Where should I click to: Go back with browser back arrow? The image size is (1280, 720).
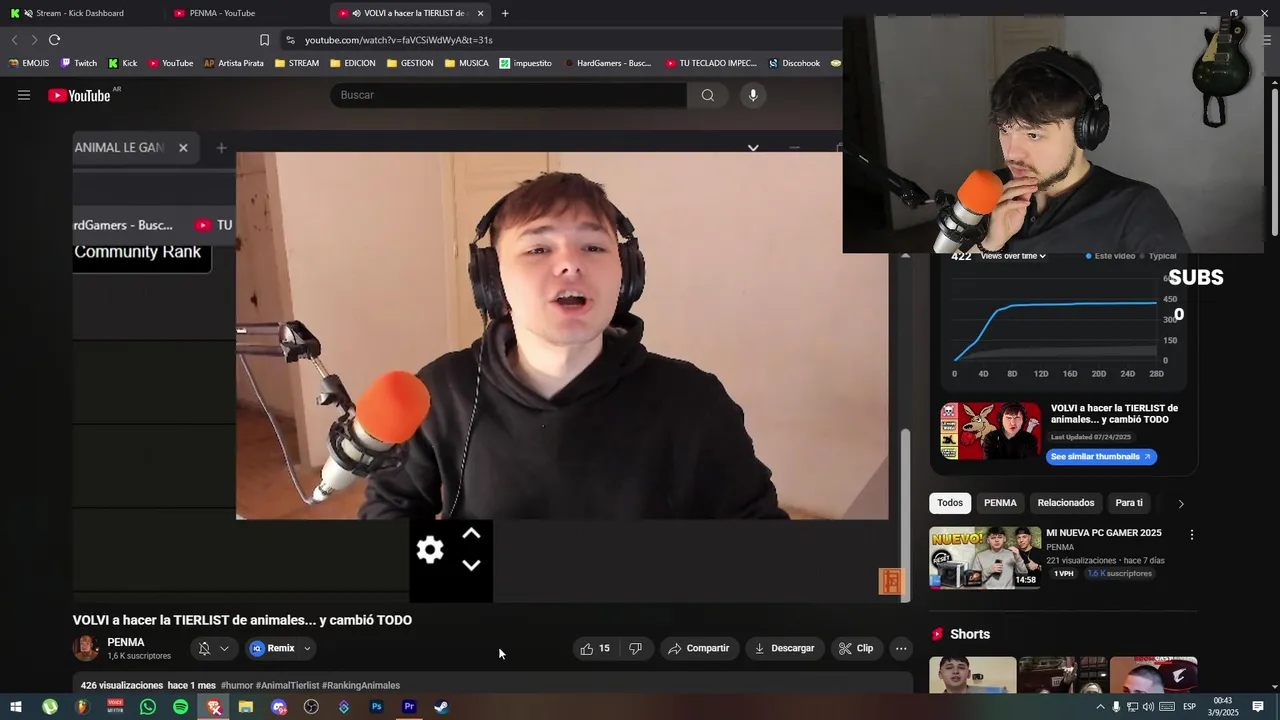14,40
